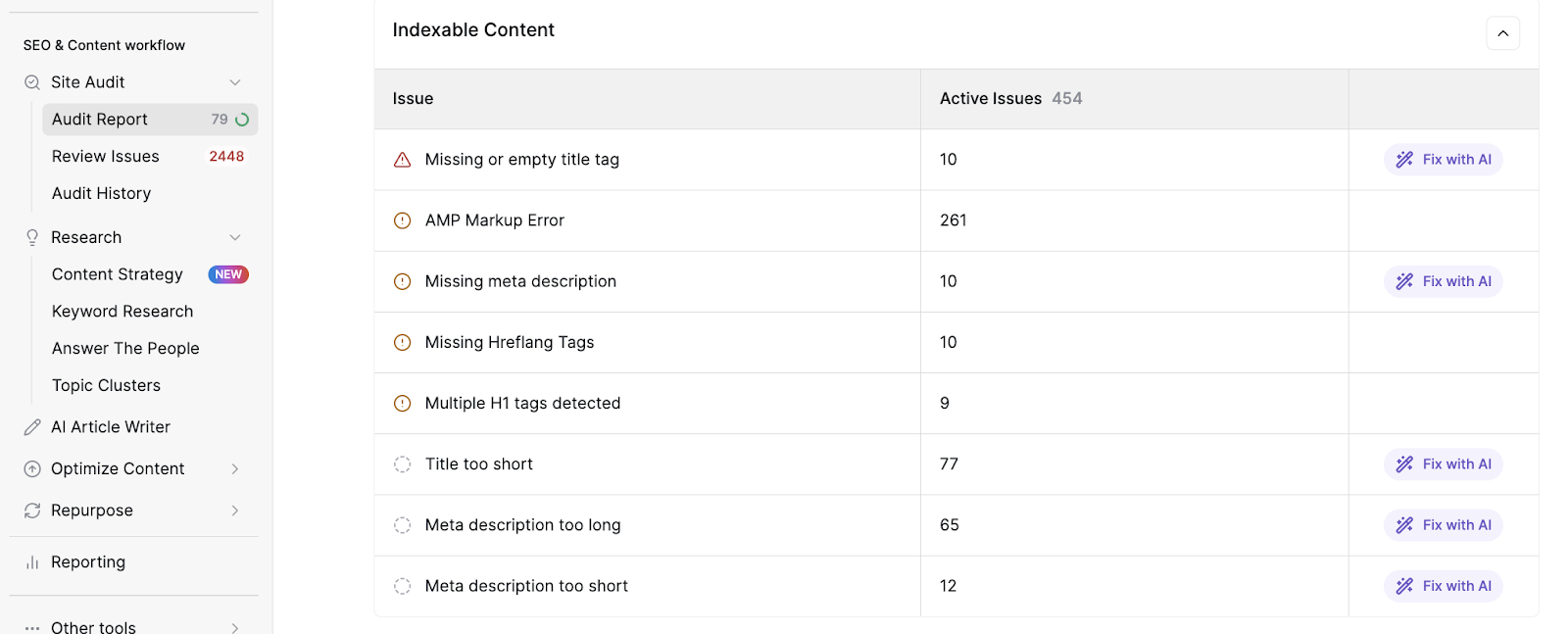Select the Site Audit magnifier icon

click(30, 82)
